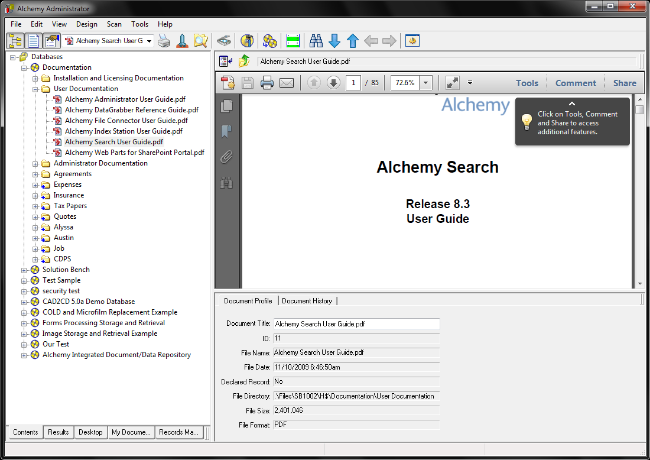Image resolution: width=650 pixels, height=460 pixels.
Task: Click the fit-page expand icon in viewer
Action: pyautogui.click(x=452, y=83)
